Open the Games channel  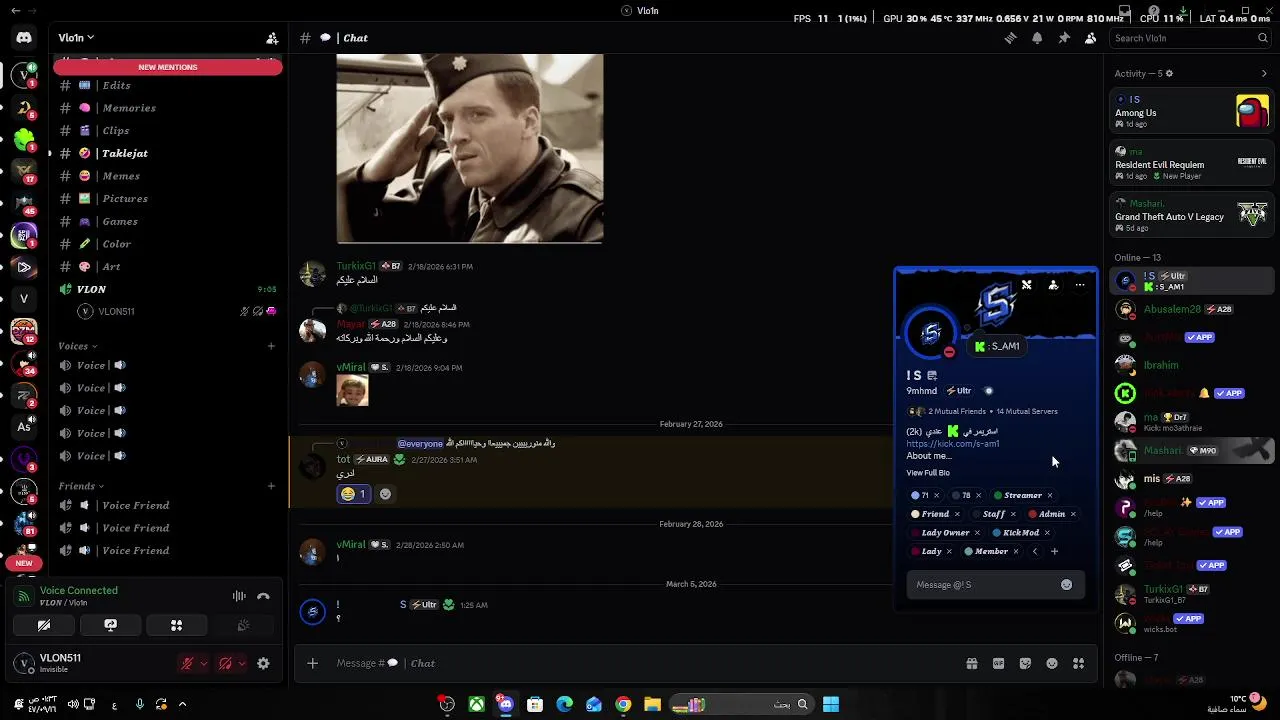[x=120, y=221]
